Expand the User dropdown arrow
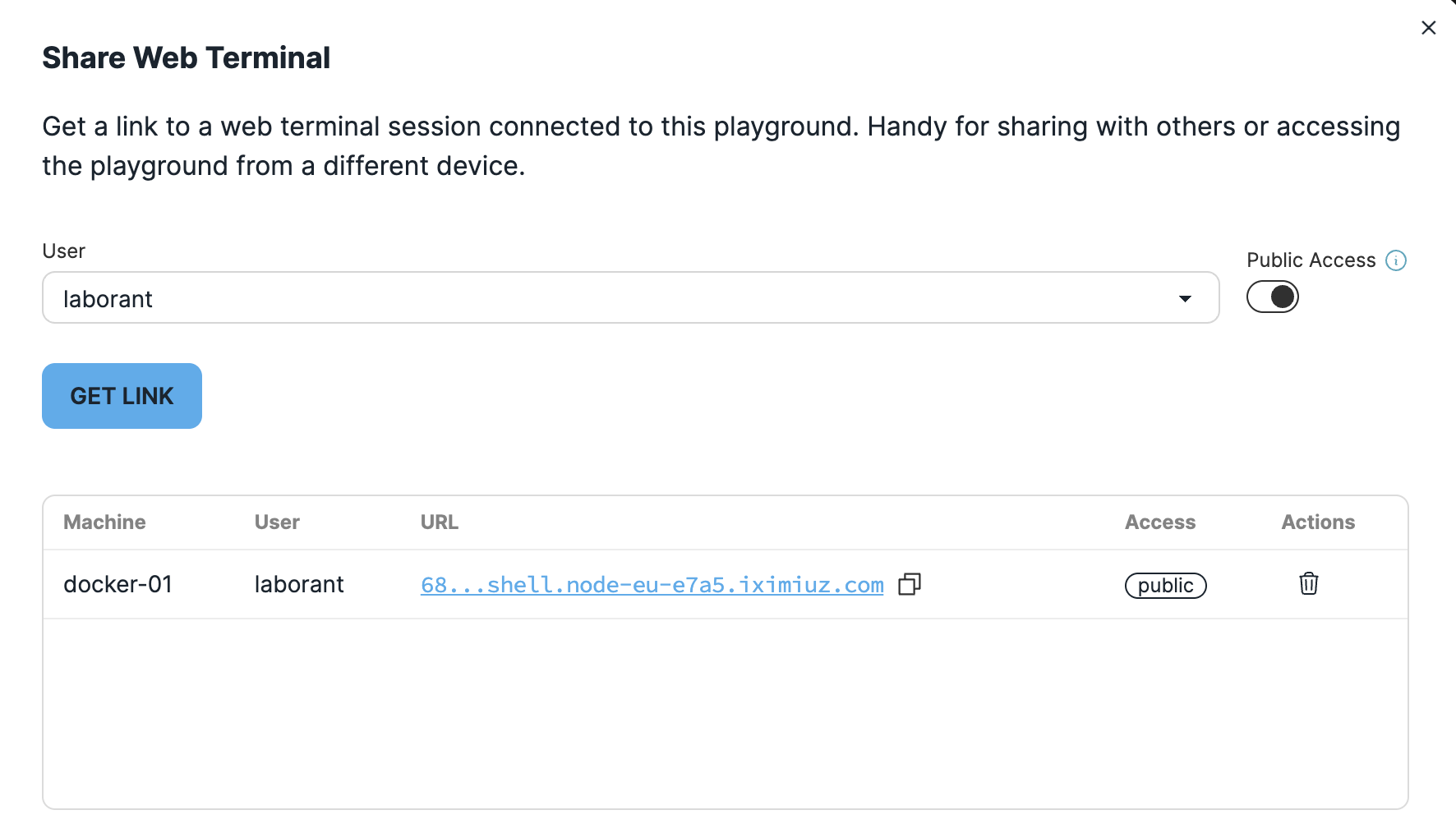Image resolution: width=1456 pixels, height=833 pixels. coord(1185,298)
